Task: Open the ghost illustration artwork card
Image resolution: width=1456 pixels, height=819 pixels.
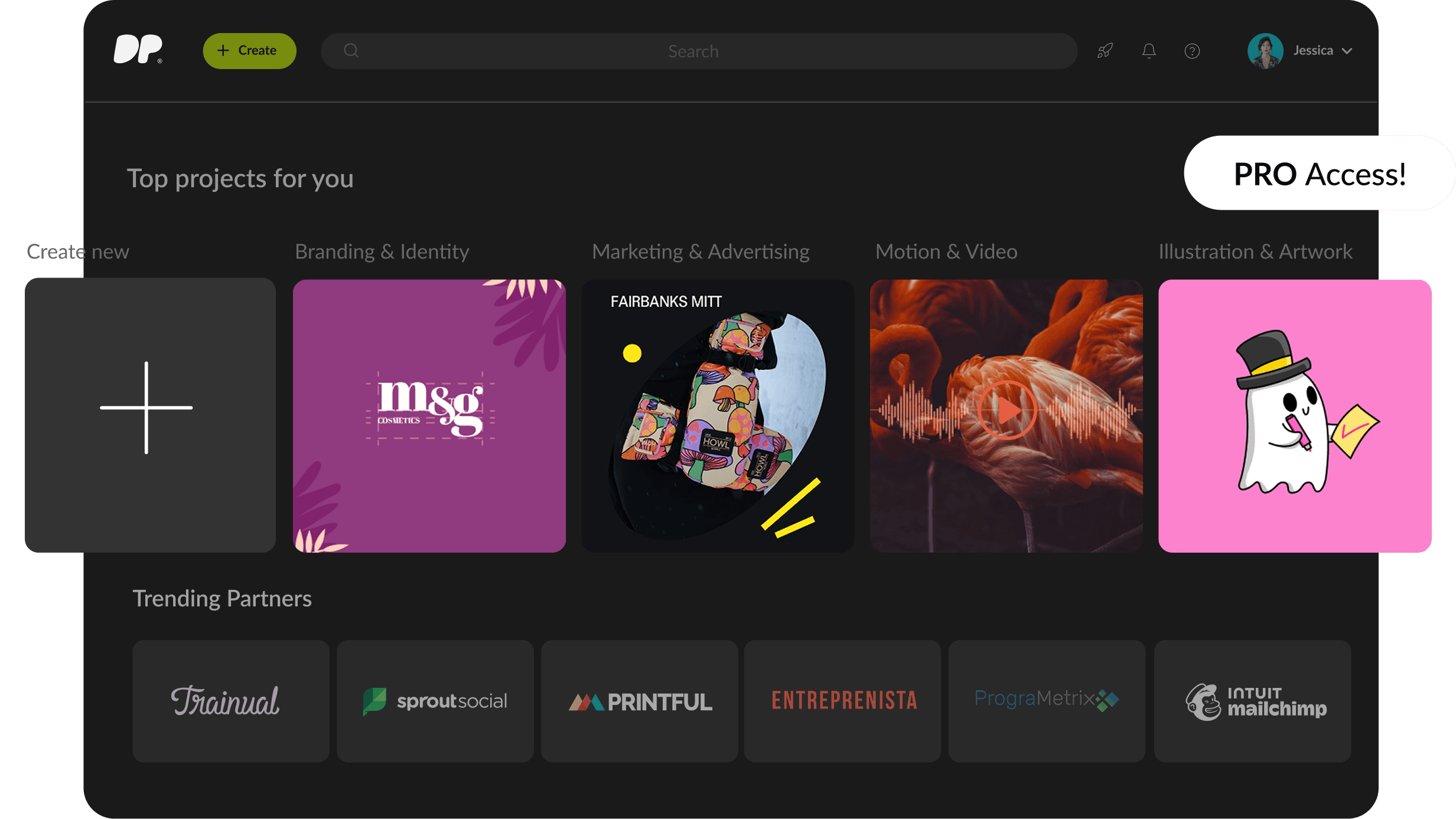Action: point(1295,416)
